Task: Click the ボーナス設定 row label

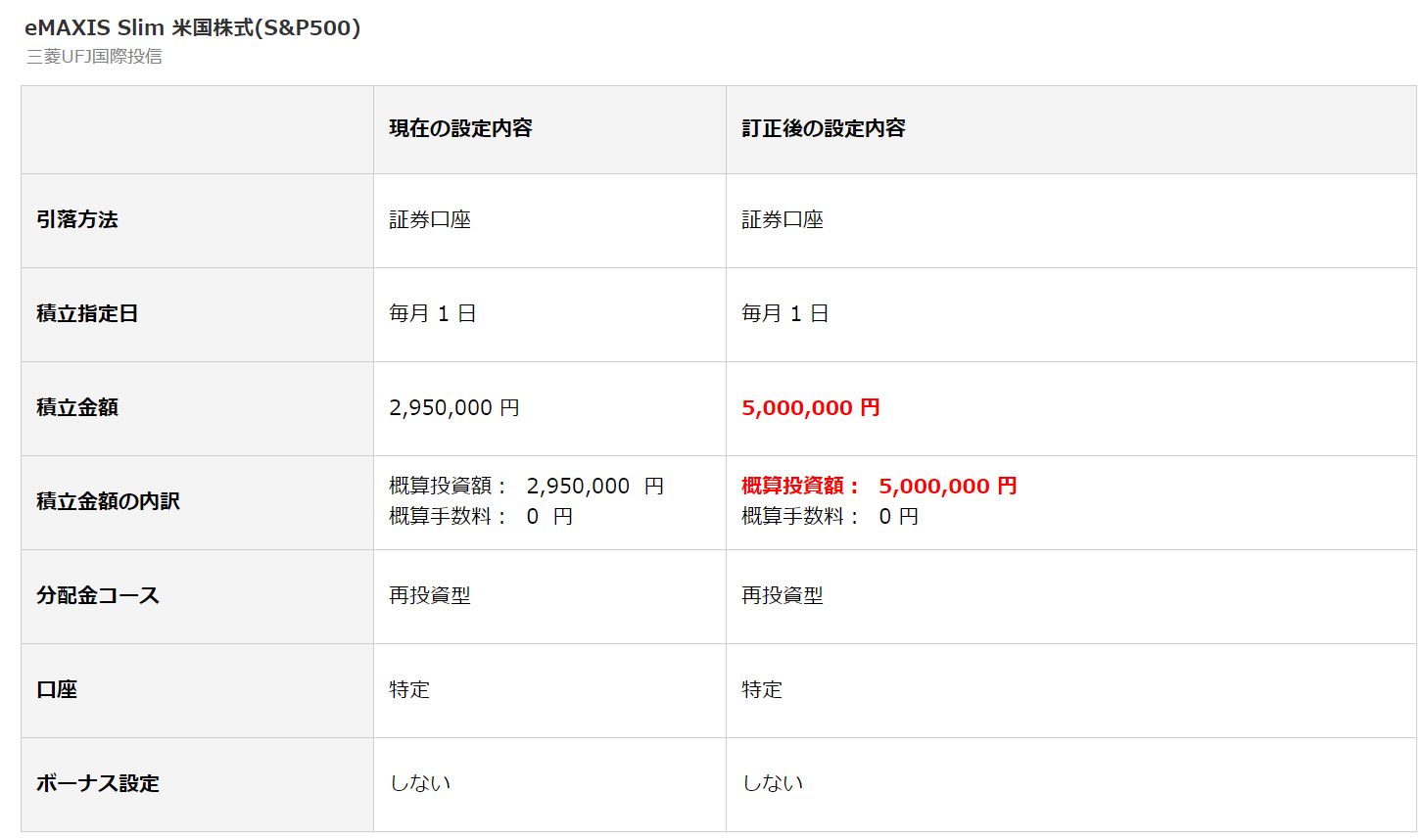Action: (97, 784)
